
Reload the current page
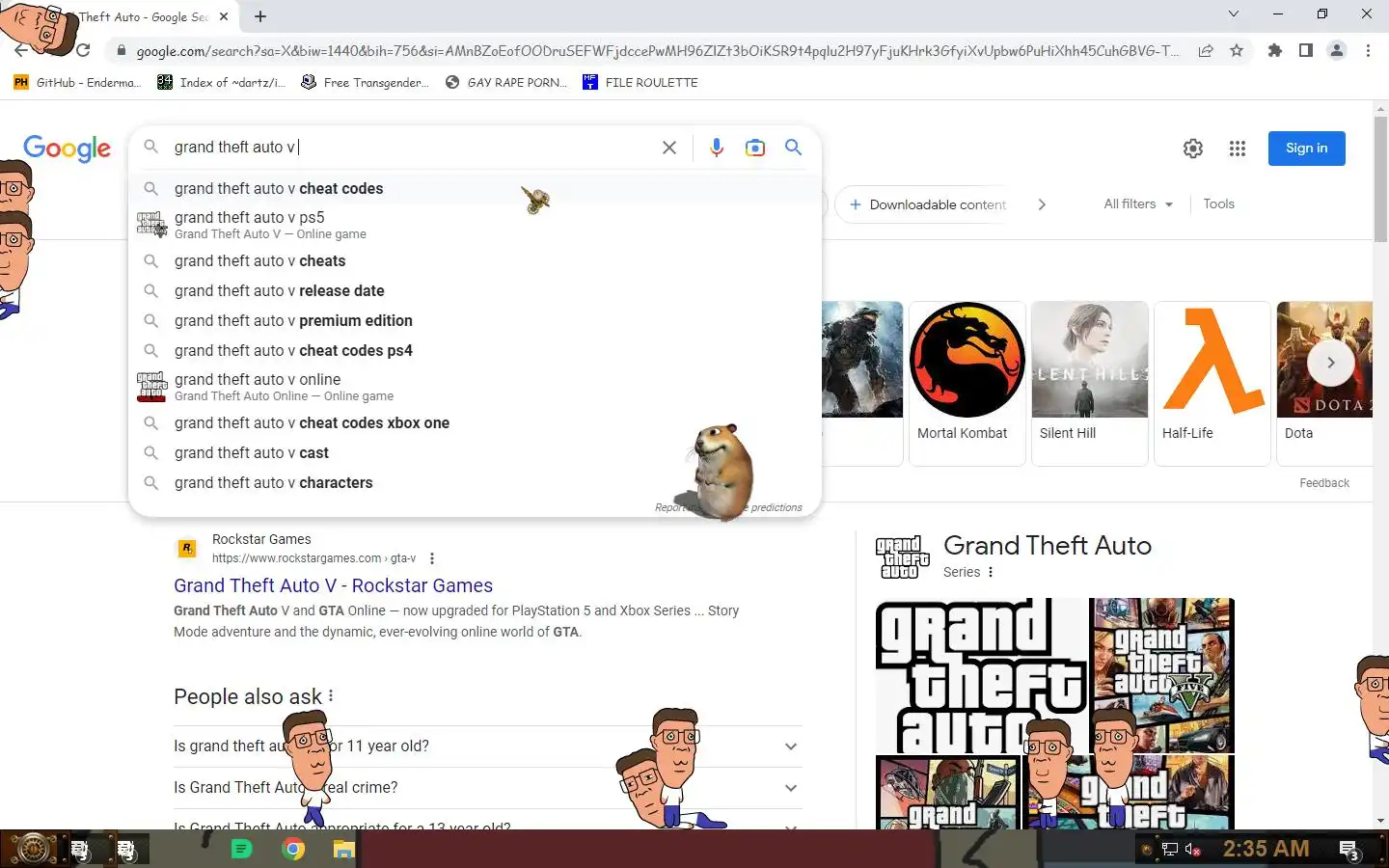pyautogui.click(x=84, y=50)
